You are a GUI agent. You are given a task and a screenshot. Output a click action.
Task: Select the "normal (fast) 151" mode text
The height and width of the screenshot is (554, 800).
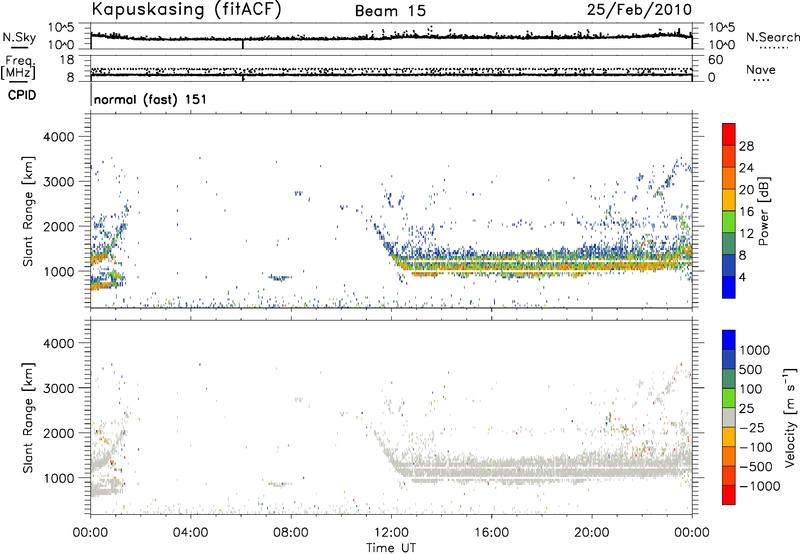151,99
